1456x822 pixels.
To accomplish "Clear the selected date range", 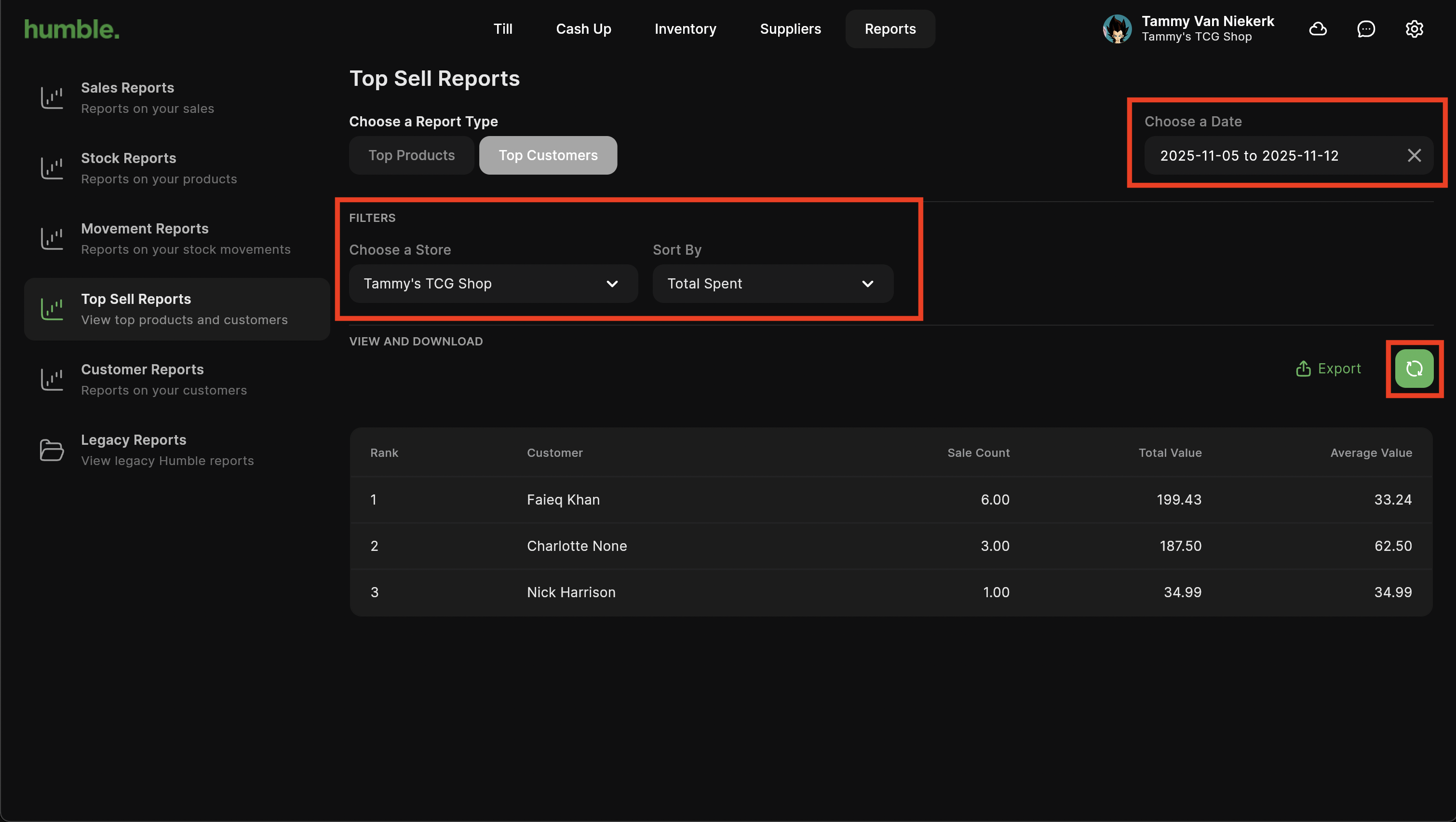I will [1414, 156].
